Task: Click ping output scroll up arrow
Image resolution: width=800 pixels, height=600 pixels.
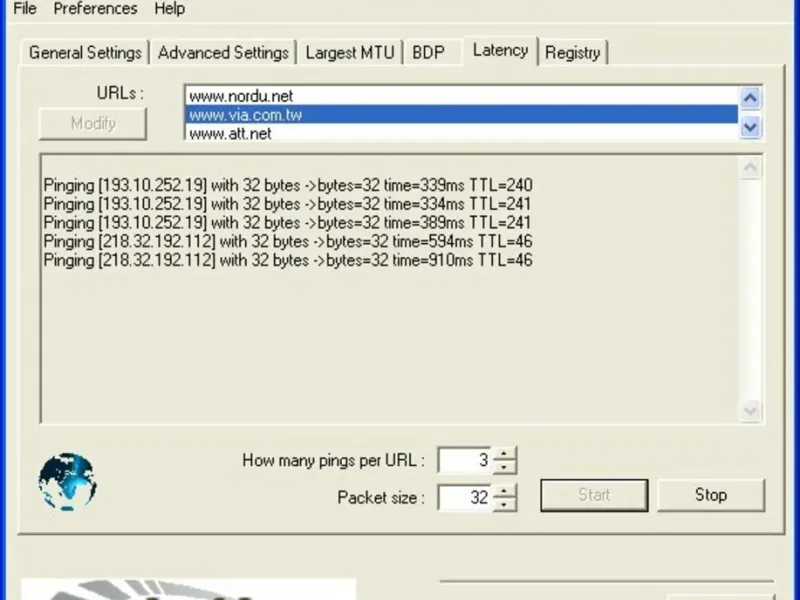Action: [x=750, y=168]
